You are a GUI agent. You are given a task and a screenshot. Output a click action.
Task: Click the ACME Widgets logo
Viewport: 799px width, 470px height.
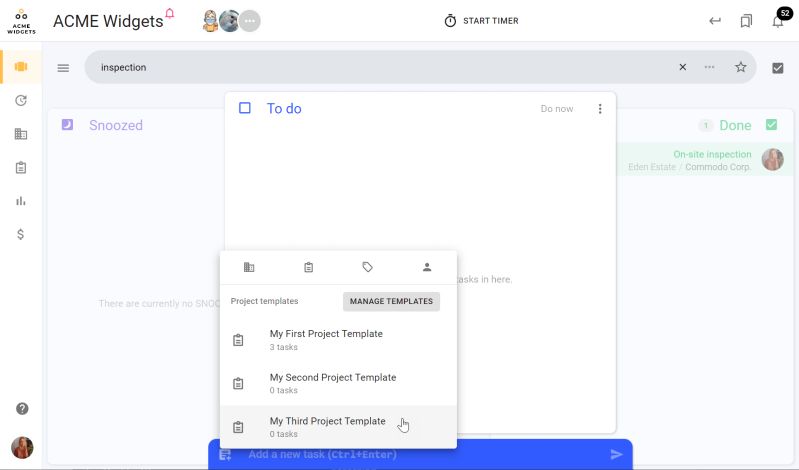pos(21,21)
